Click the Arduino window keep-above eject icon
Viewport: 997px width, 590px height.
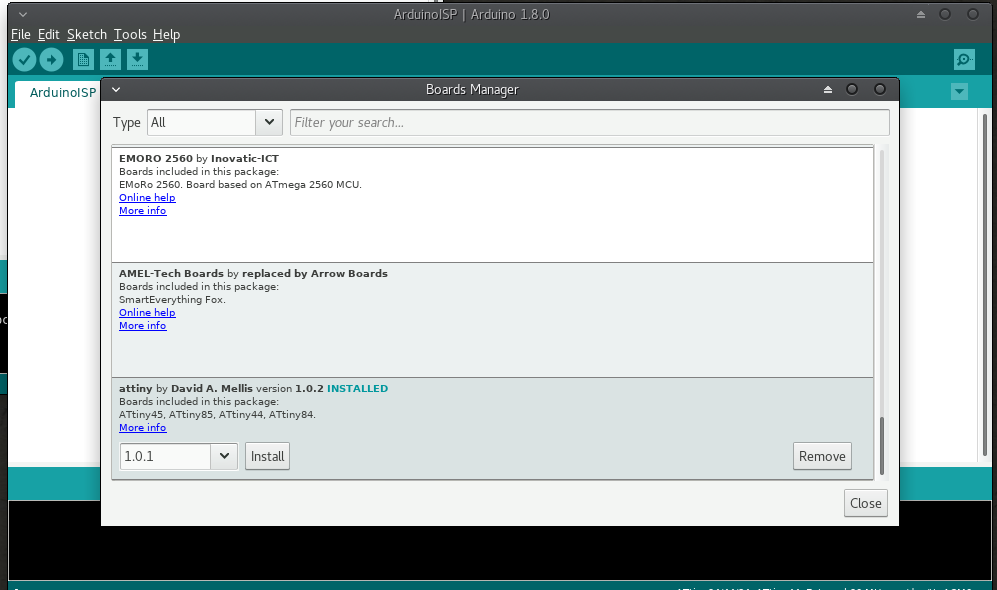coord(921,15)
